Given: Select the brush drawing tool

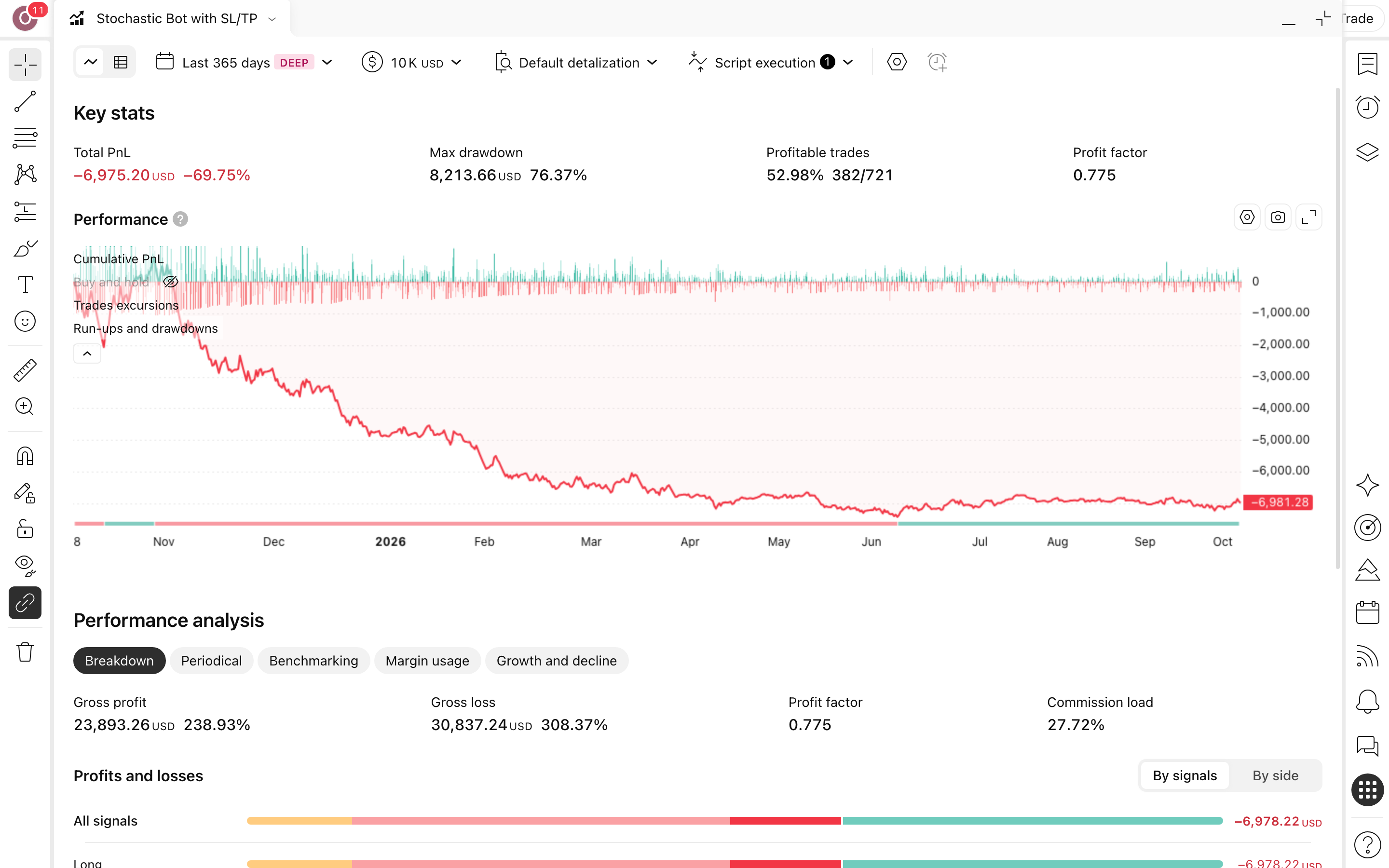Looking at the screenshot, I should click(25, 248).
